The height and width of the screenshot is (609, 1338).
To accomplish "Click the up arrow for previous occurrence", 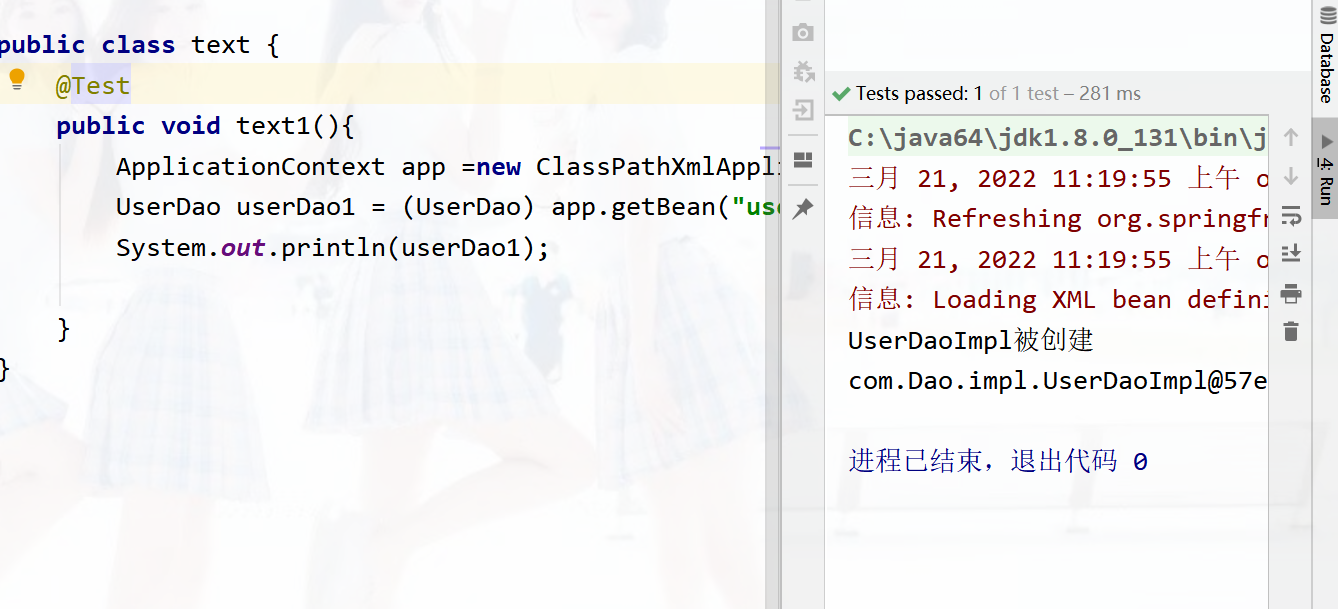I will 1290,137.
